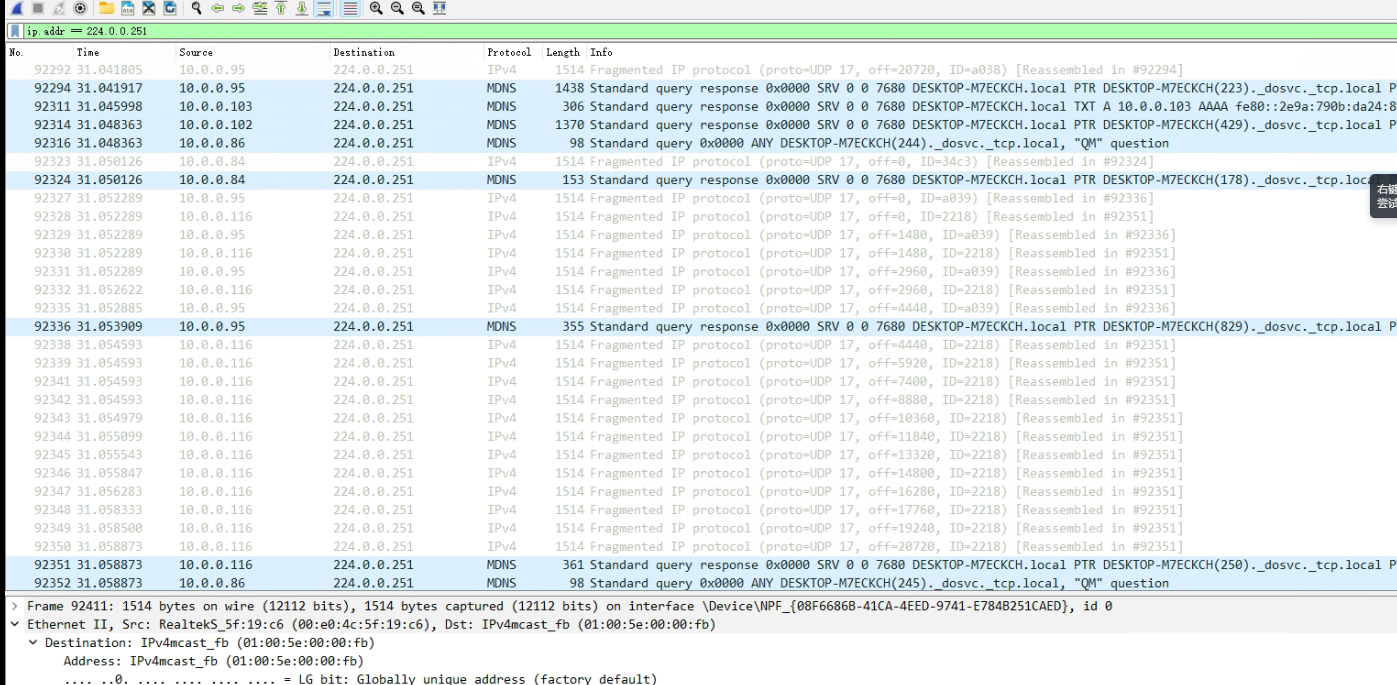1397x685 pixels.
Task: Select packet 92347 row
Action: [x=700, y=491]
